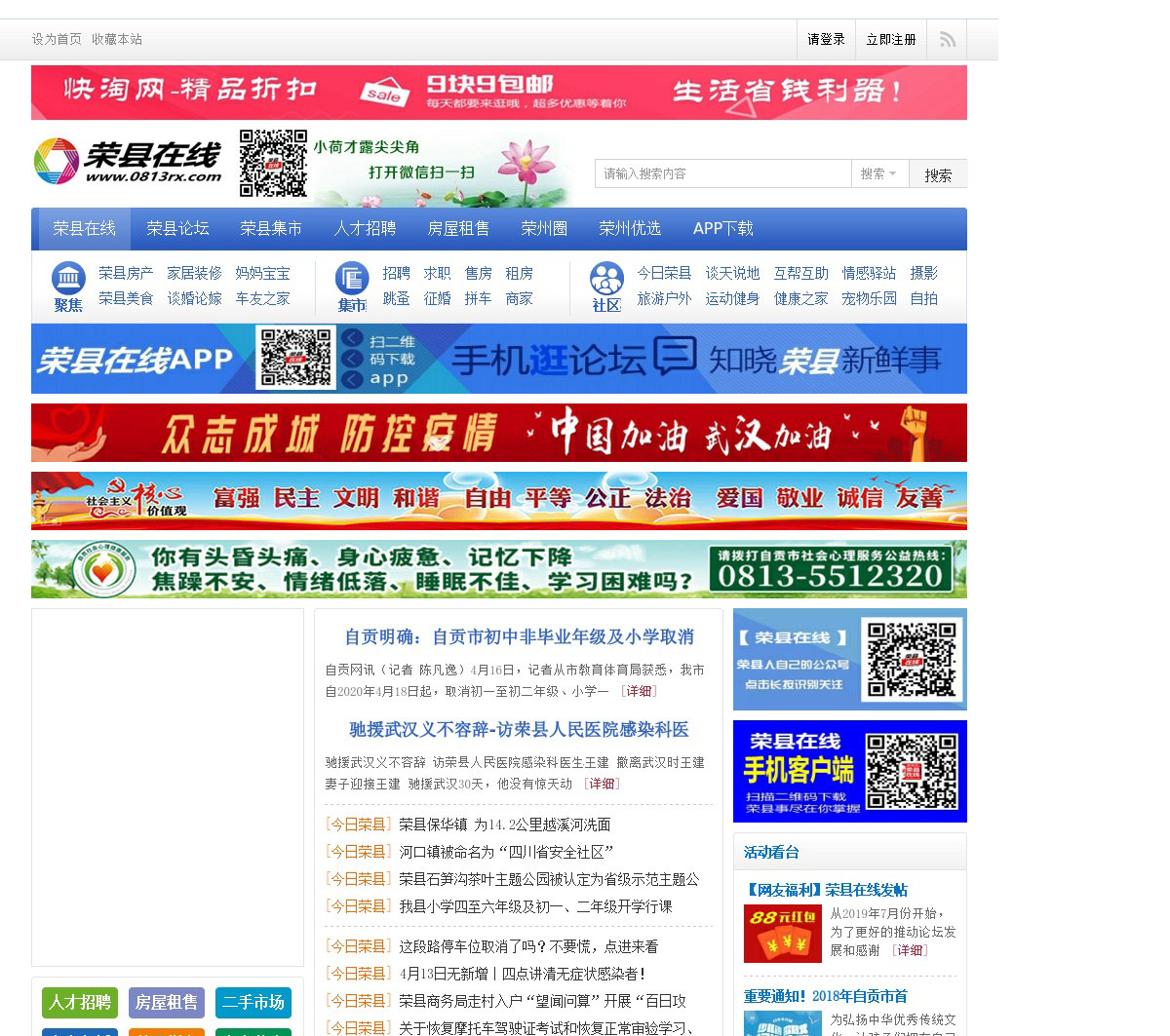Viewport: 1170px width, 1036px height.
Task: Click the 0813-5512320 hotline banner
Action: tap(499, 569)
